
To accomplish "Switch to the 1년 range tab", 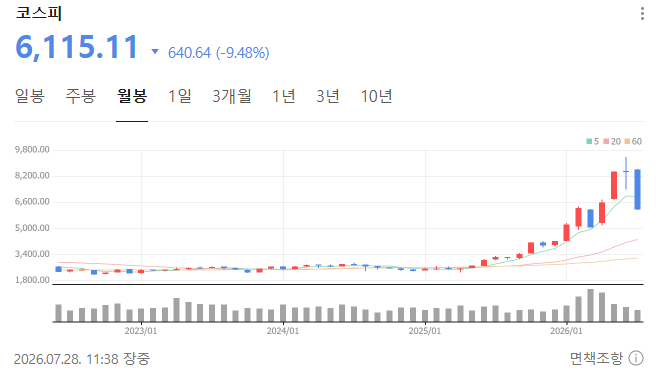I will [x=284, y=96].
